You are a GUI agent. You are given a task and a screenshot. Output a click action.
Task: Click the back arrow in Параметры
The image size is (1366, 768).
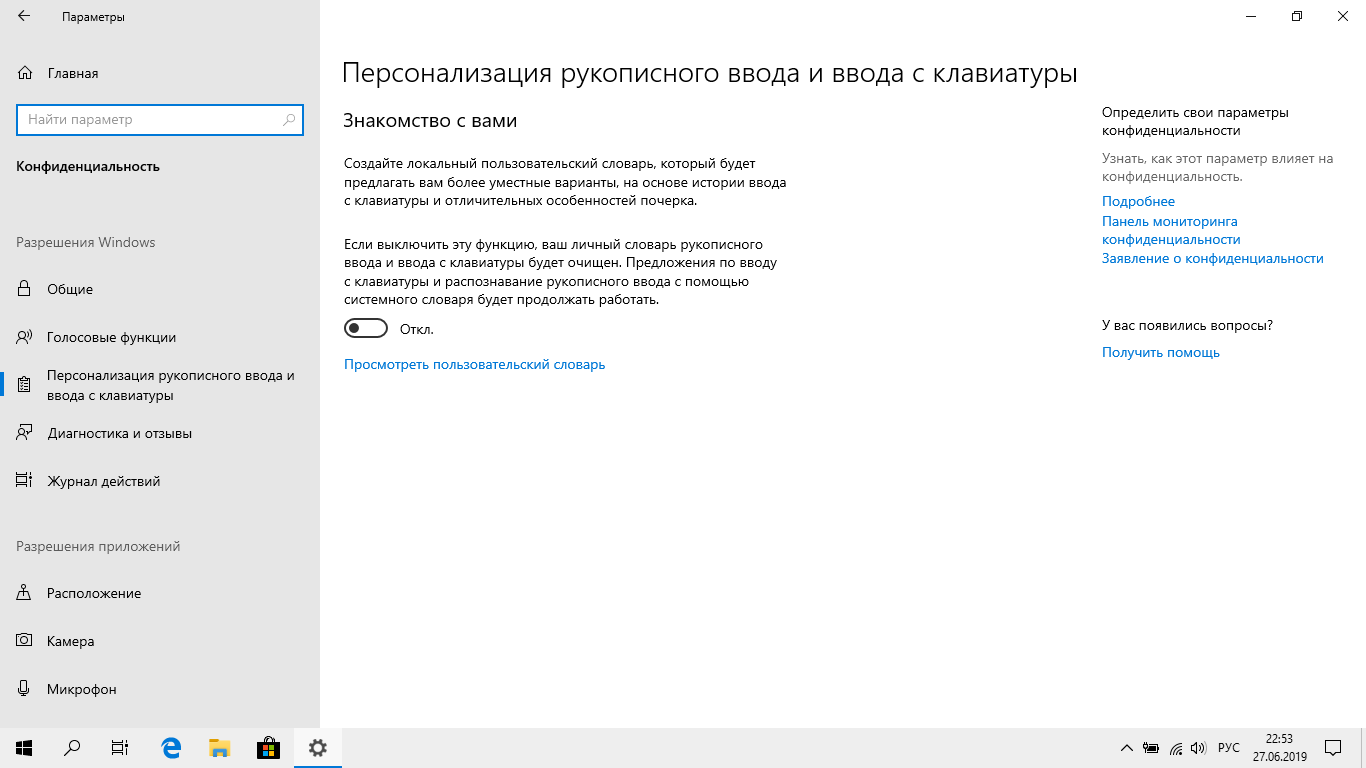[x=24, y=17]
